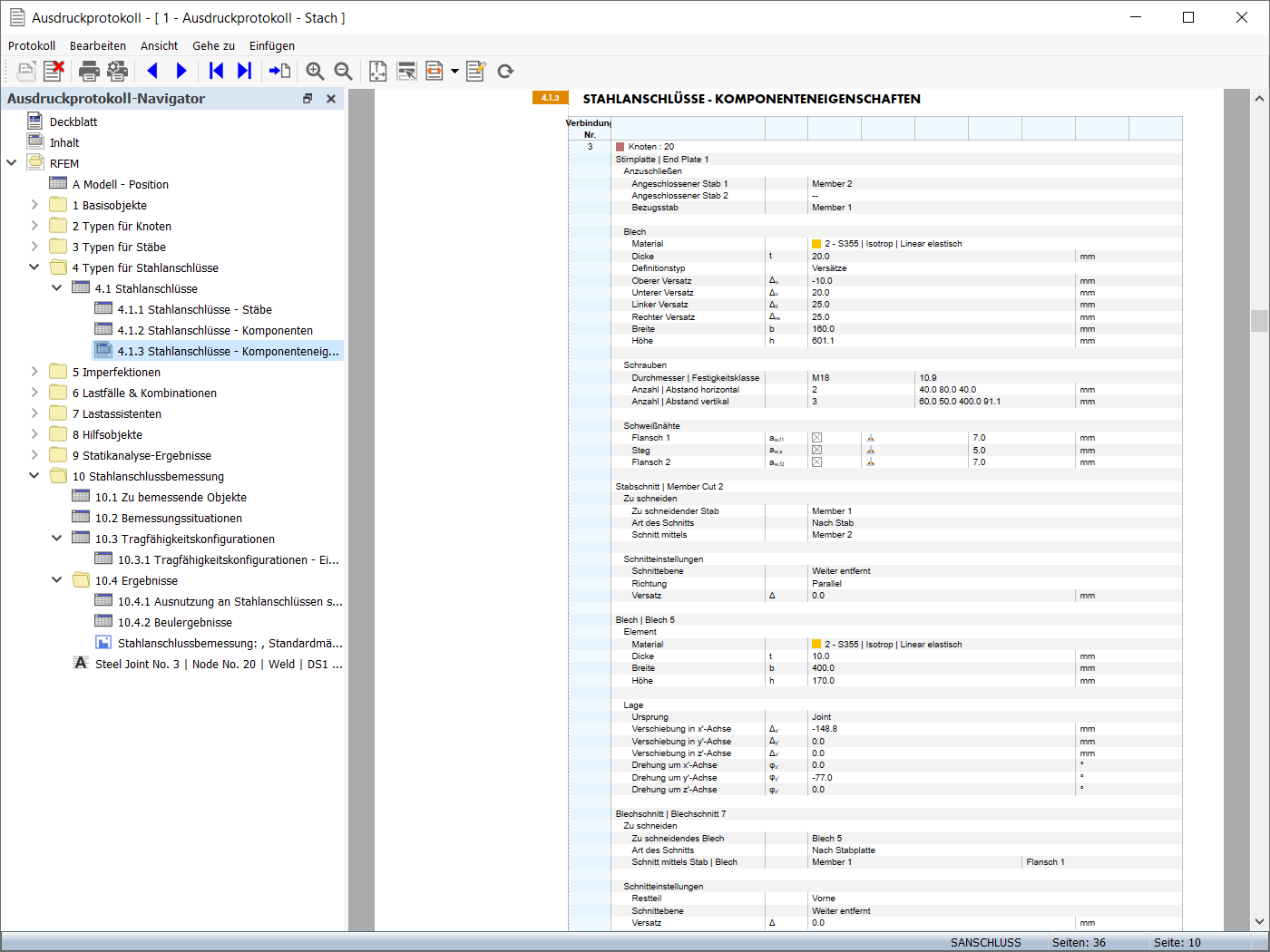Expand 2 Typen für Knoten folder
Viewport: 1270px width, 952px height.
click(34, 226)
